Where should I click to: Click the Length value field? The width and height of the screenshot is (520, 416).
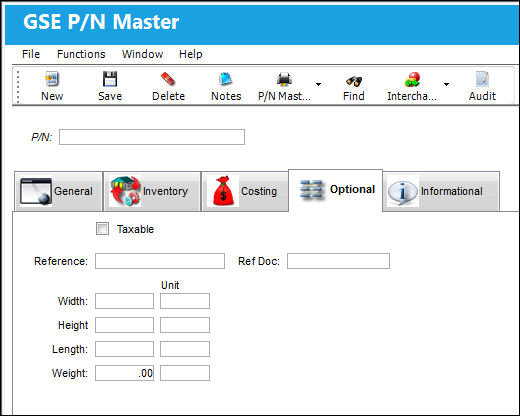click(x=124, y=349)
